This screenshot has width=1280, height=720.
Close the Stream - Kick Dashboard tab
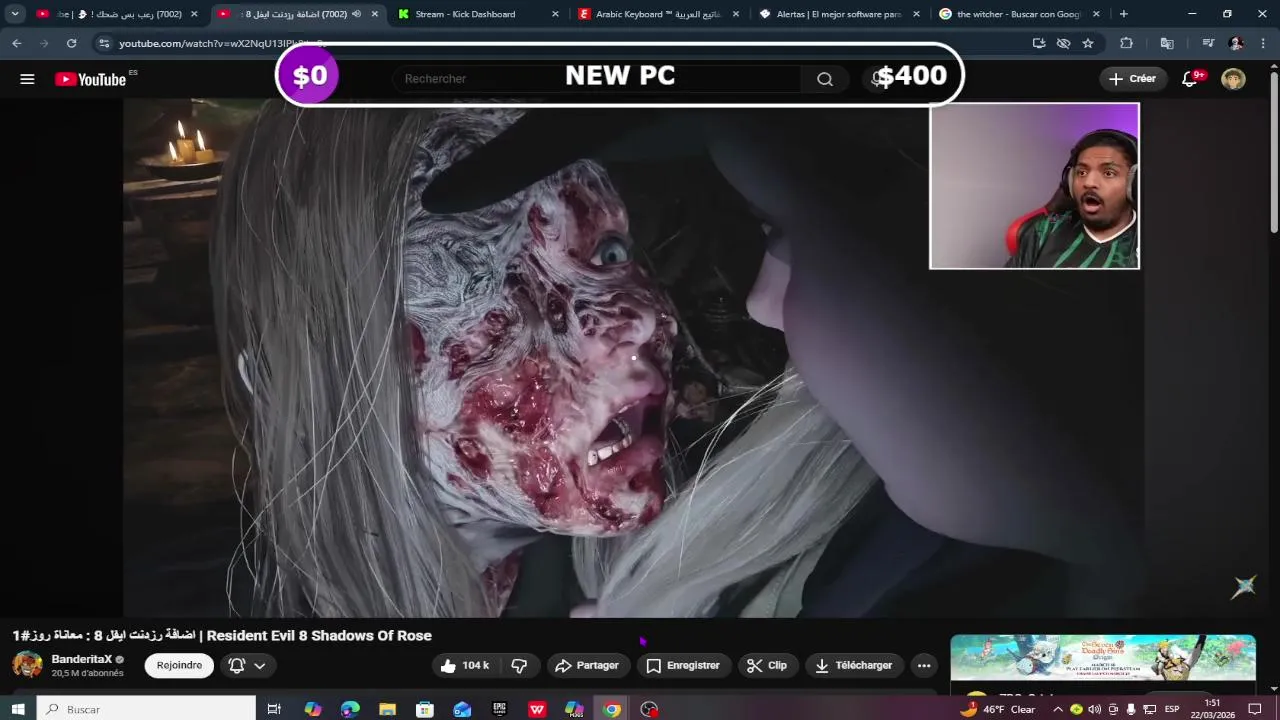[555, 14]
